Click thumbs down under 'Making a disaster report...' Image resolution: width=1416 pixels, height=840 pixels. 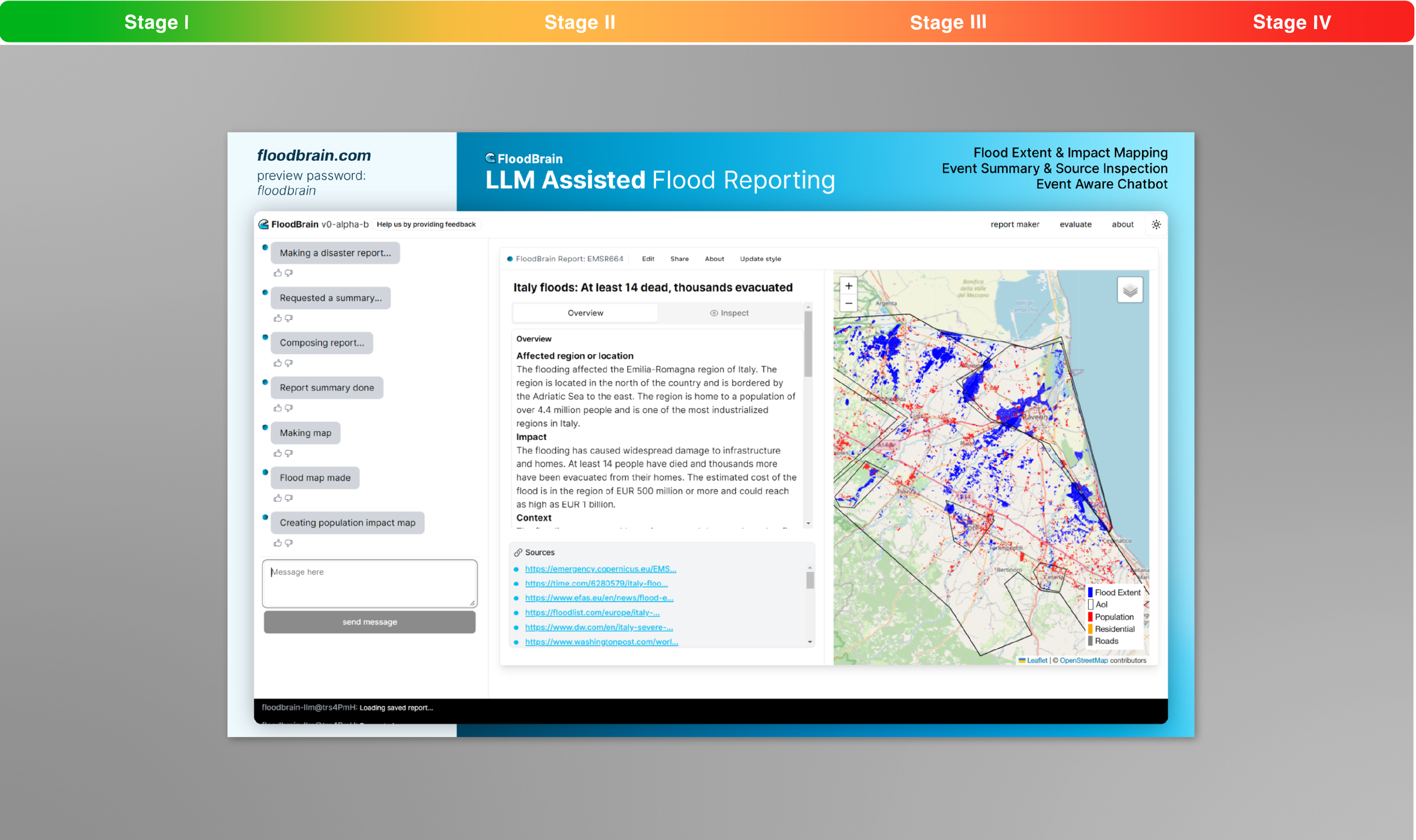[289, 273]
